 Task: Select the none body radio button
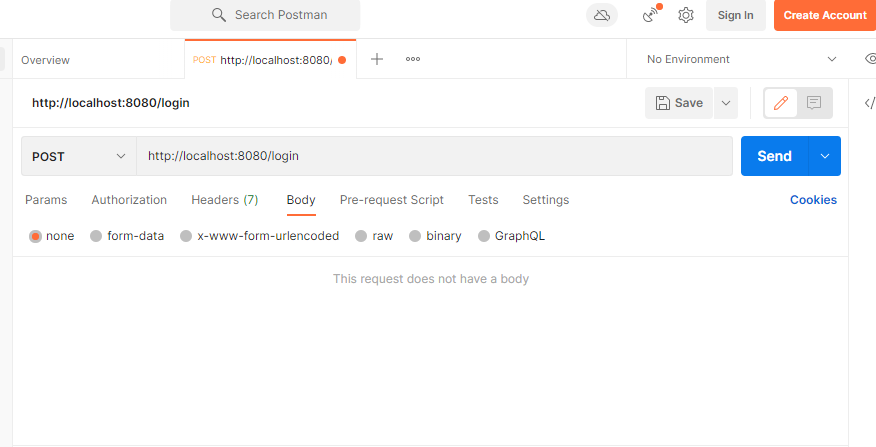point(35,236)
